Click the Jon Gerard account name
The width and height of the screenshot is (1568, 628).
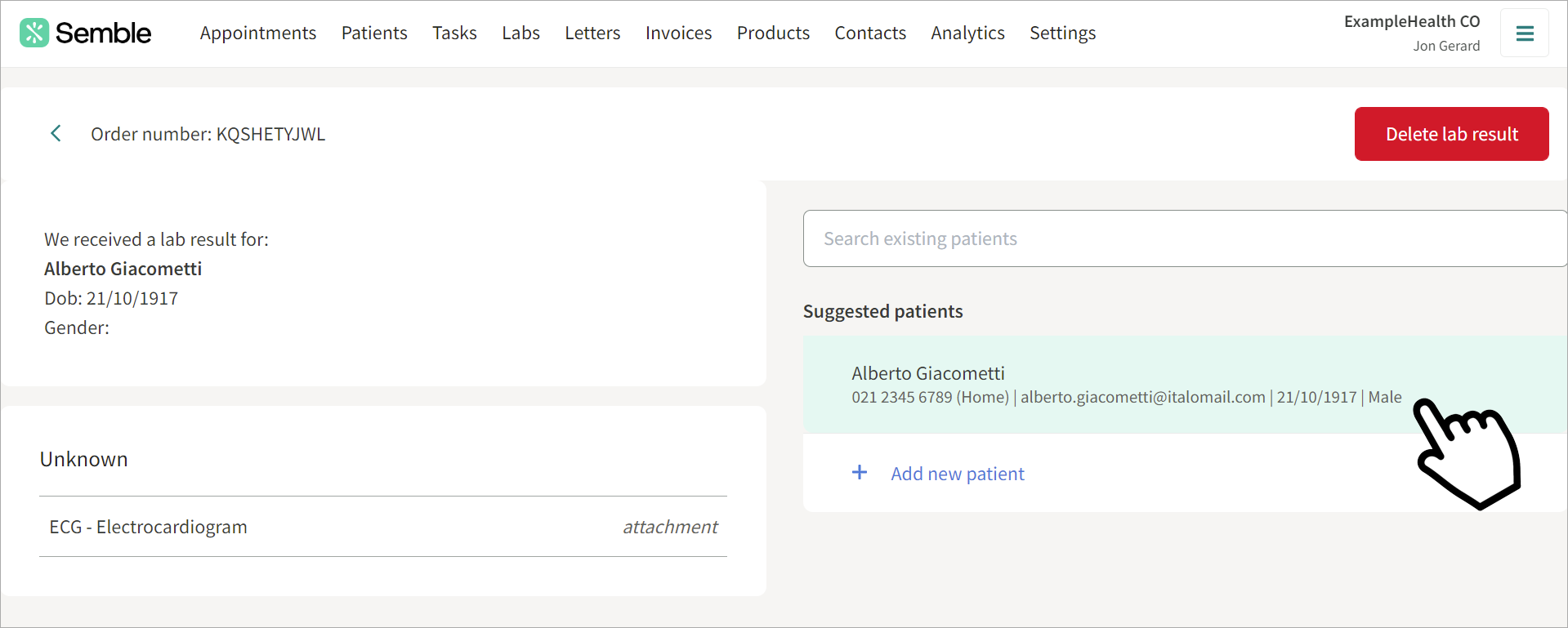(1446, 46)
